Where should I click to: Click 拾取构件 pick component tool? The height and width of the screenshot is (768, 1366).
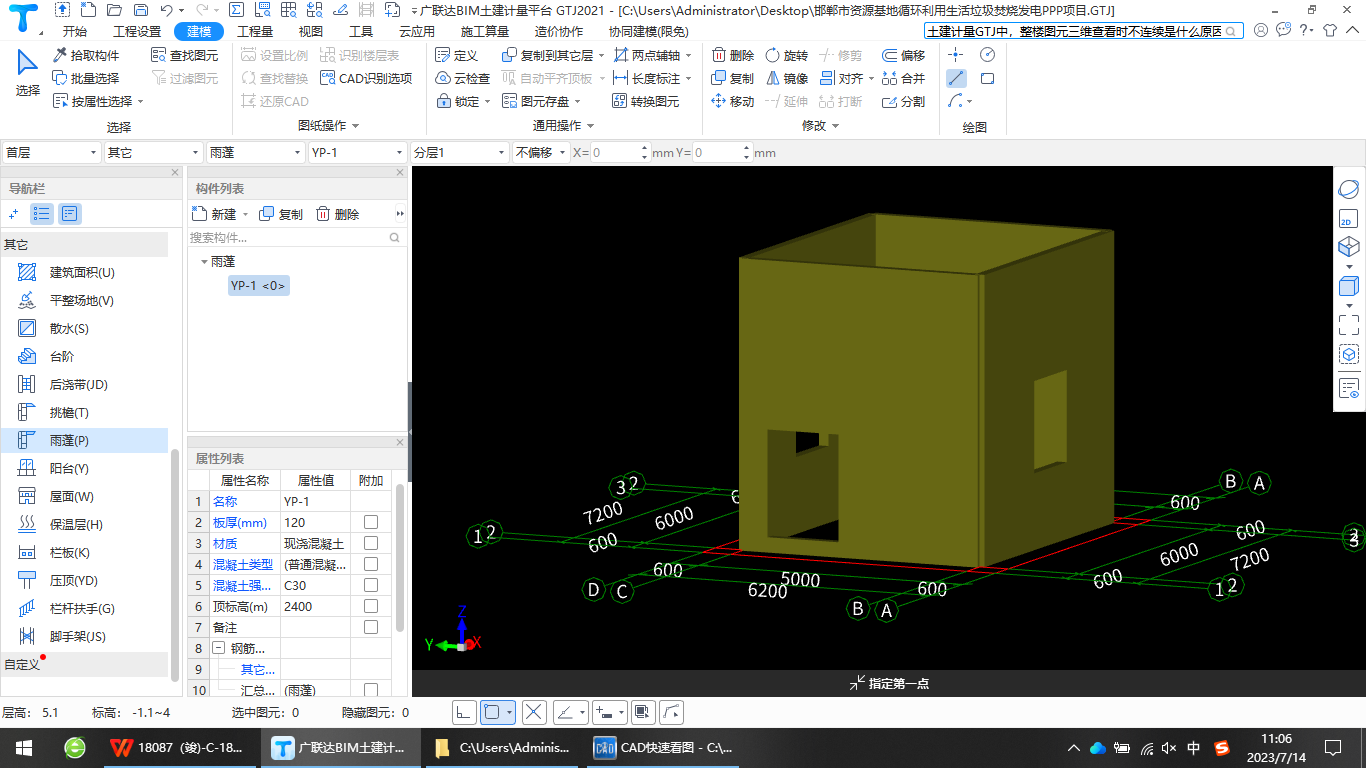[85, 55]
